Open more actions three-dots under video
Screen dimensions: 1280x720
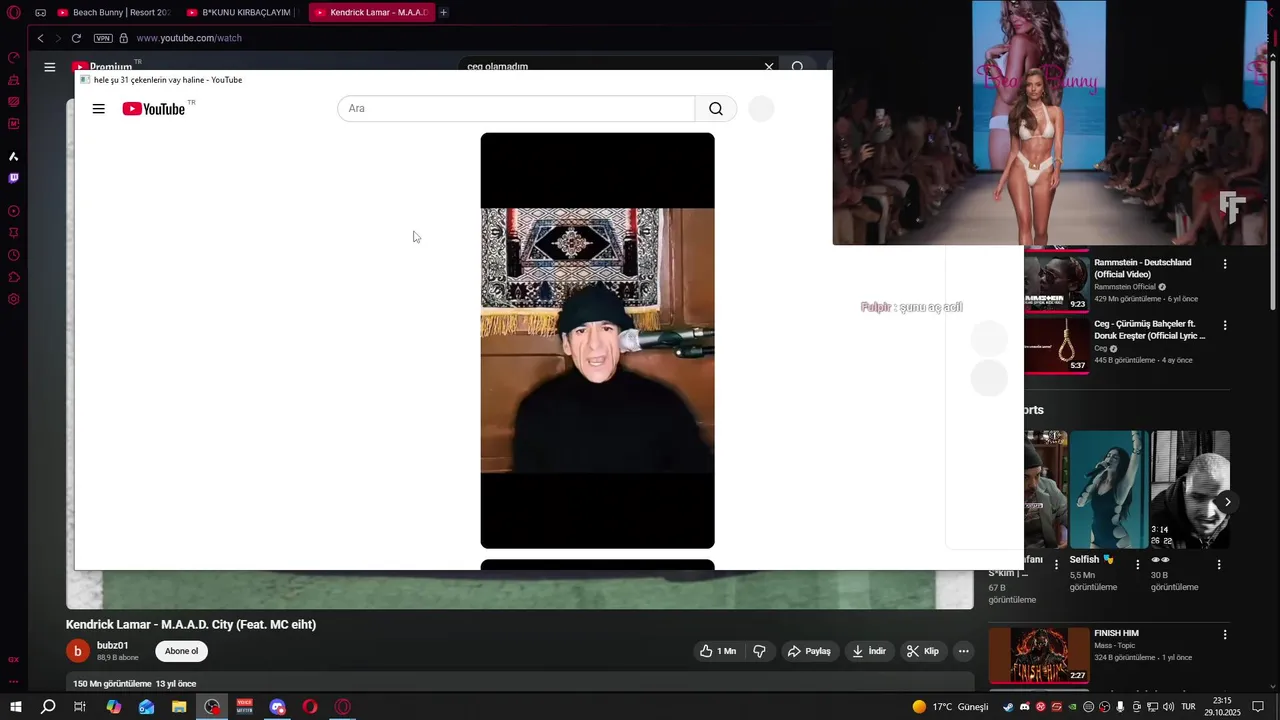tap(963, 651)
